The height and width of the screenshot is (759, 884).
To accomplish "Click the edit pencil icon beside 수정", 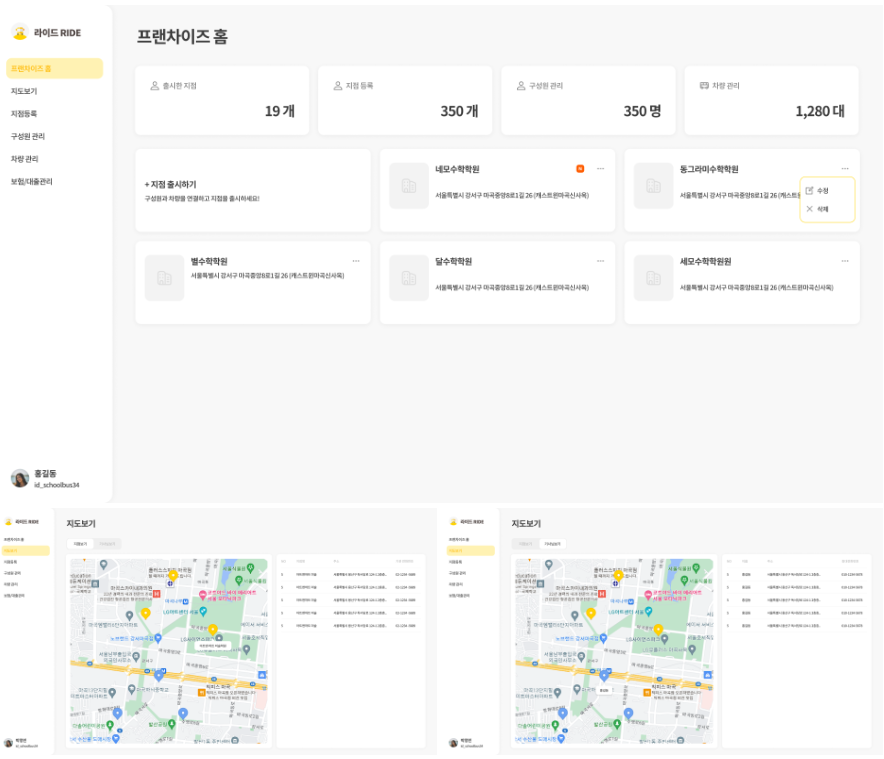I will pos(809,190).
